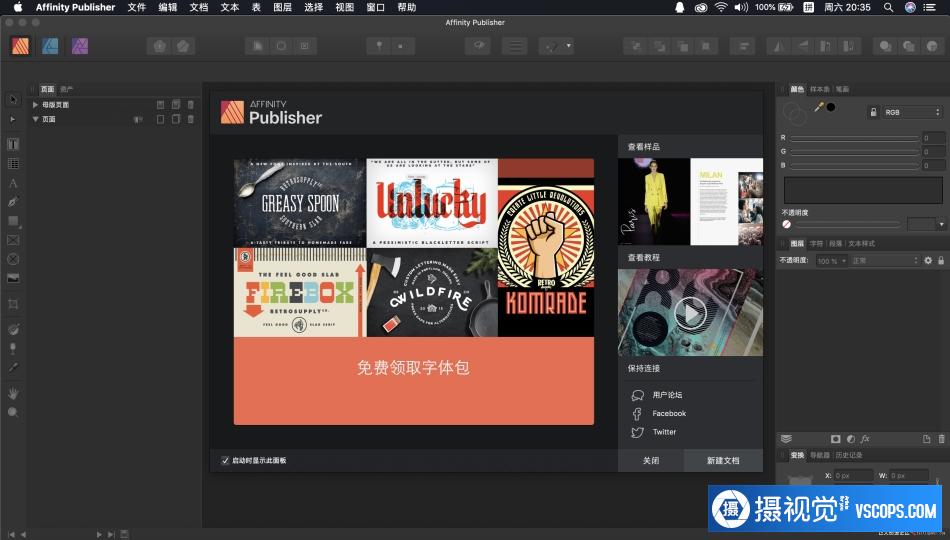Select the Frame Text tool

[x=13, y=144]
